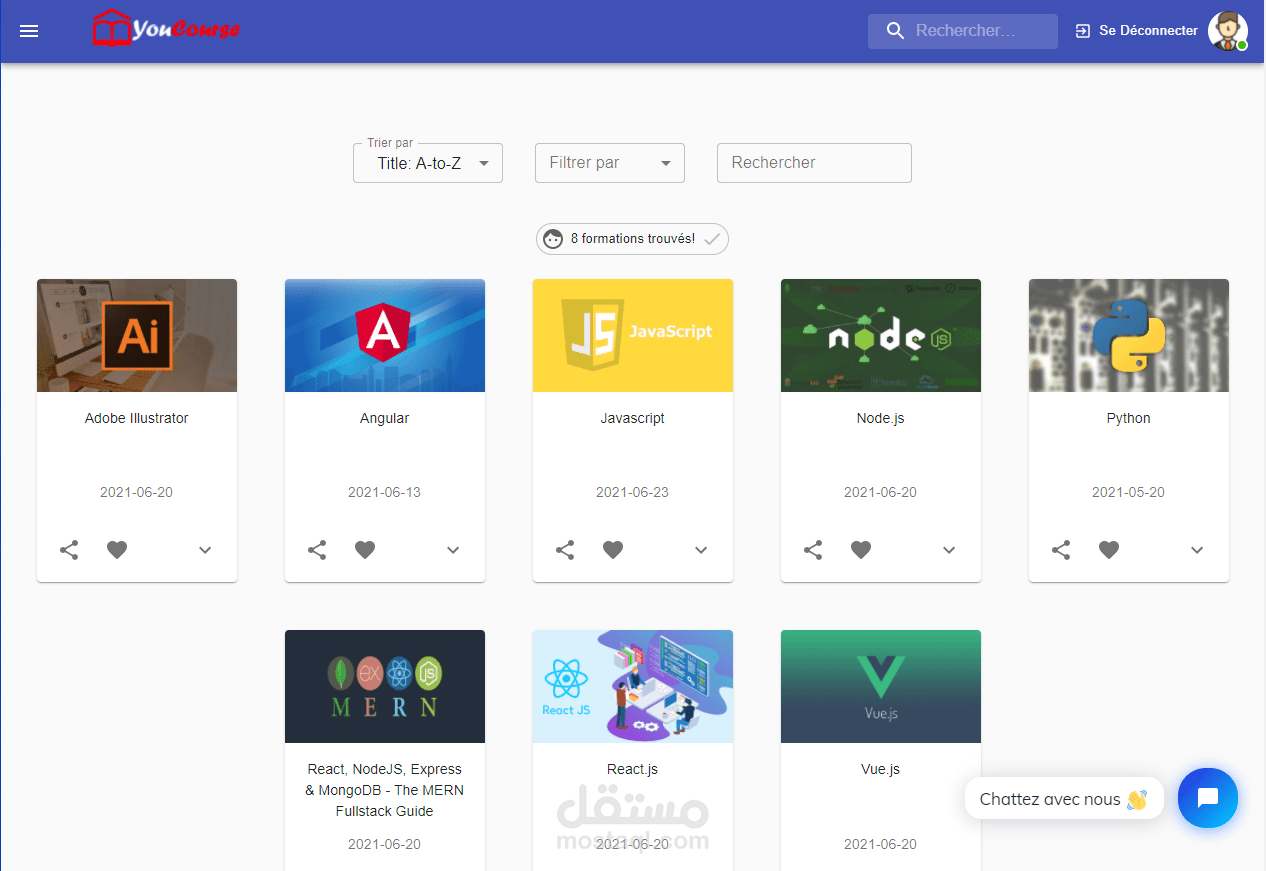Favorite the Angular course with the heart
The width and height of the screenshot is (1266, 871).
364,550
